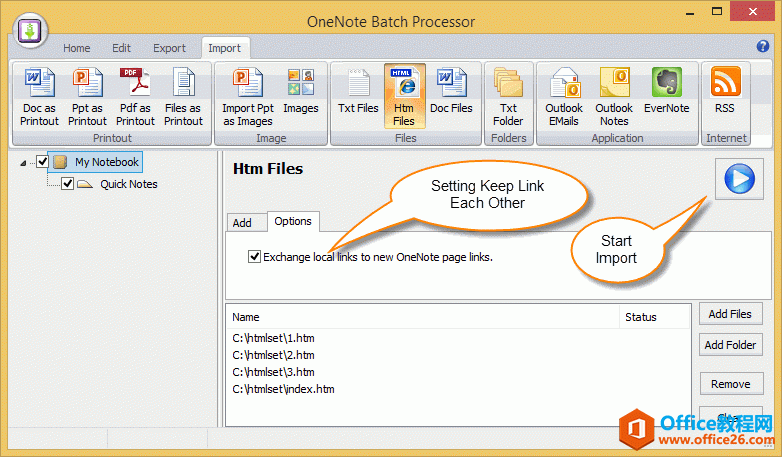Select file C:\htmlset\index.htm in the list
782x457 pixels.
point(283,389)
